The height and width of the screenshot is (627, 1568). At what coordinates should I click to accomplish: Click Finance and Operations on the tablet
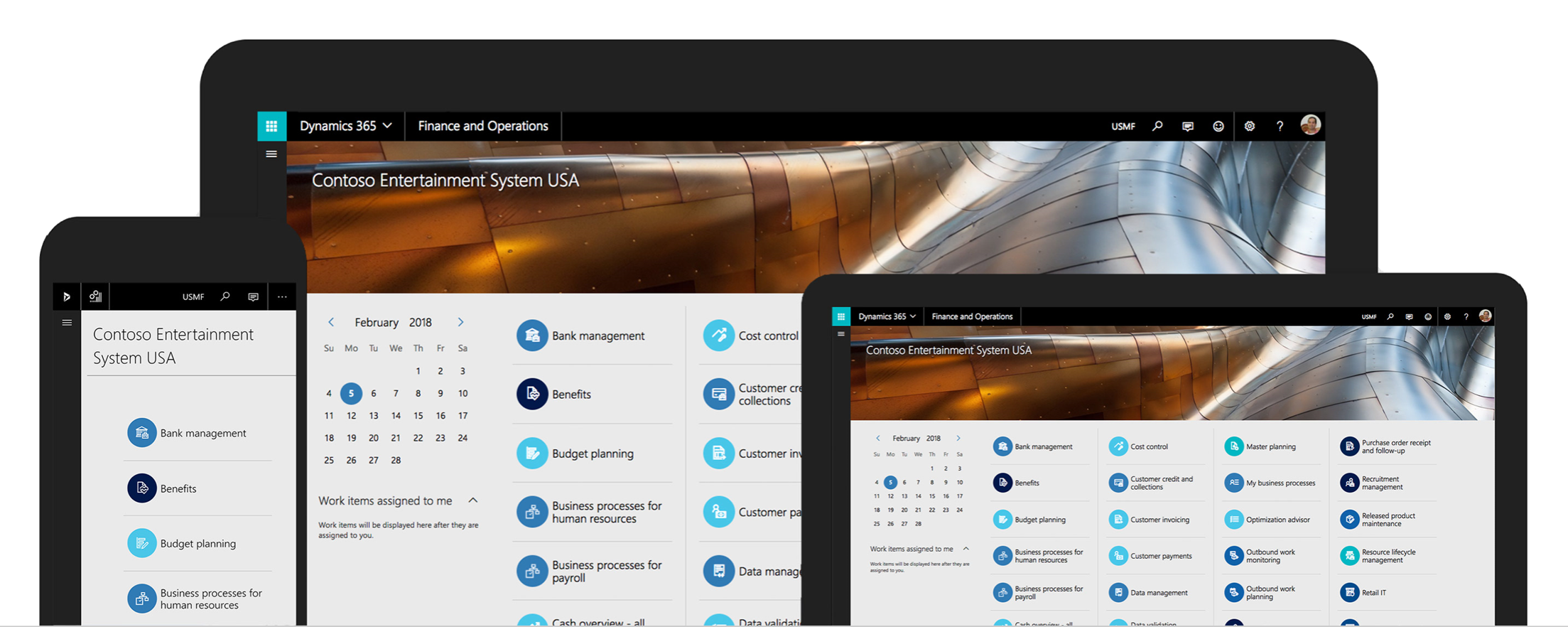click(972, 316)
